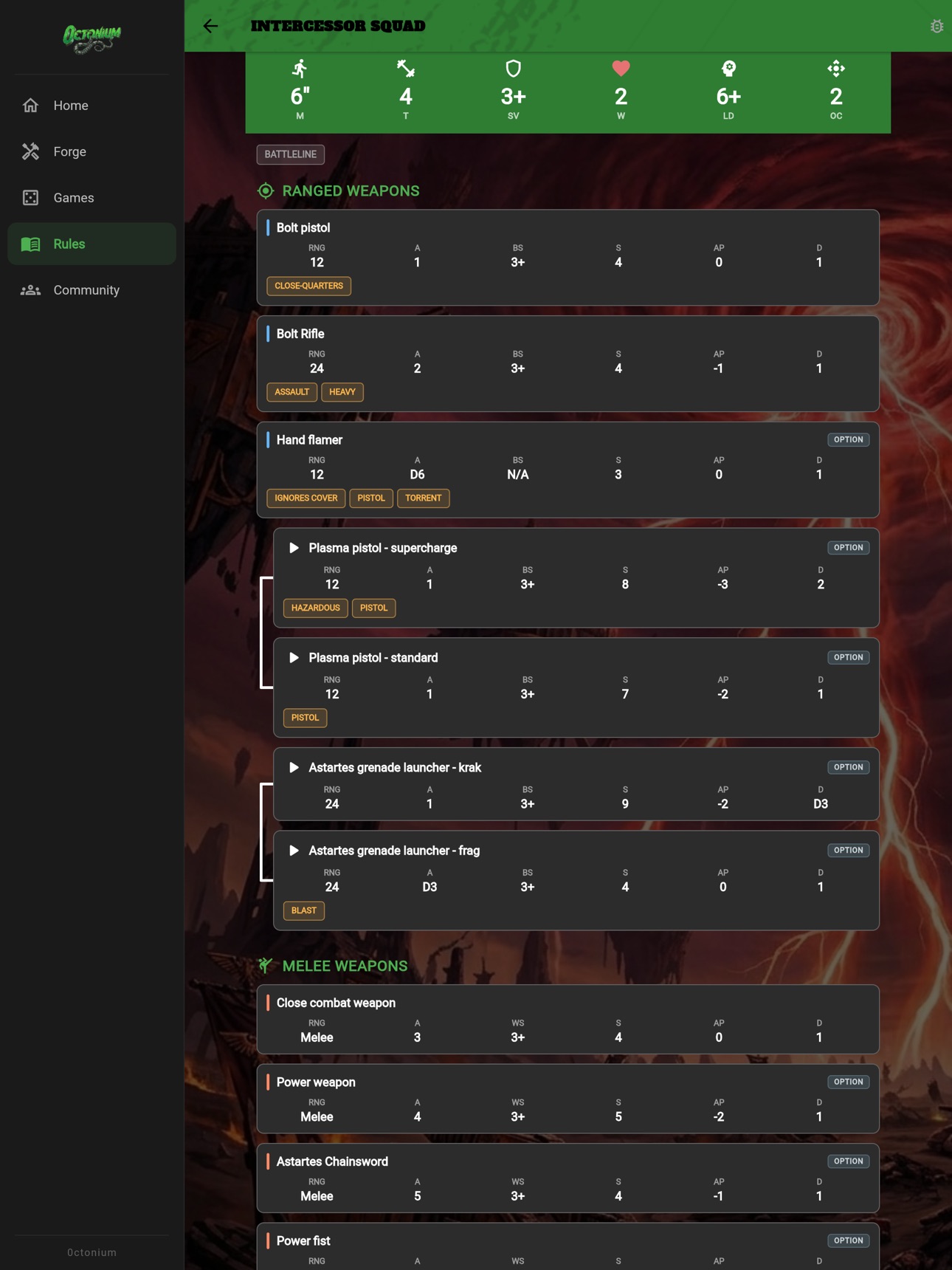Click the Rules book icon

[x=30, y=244]
